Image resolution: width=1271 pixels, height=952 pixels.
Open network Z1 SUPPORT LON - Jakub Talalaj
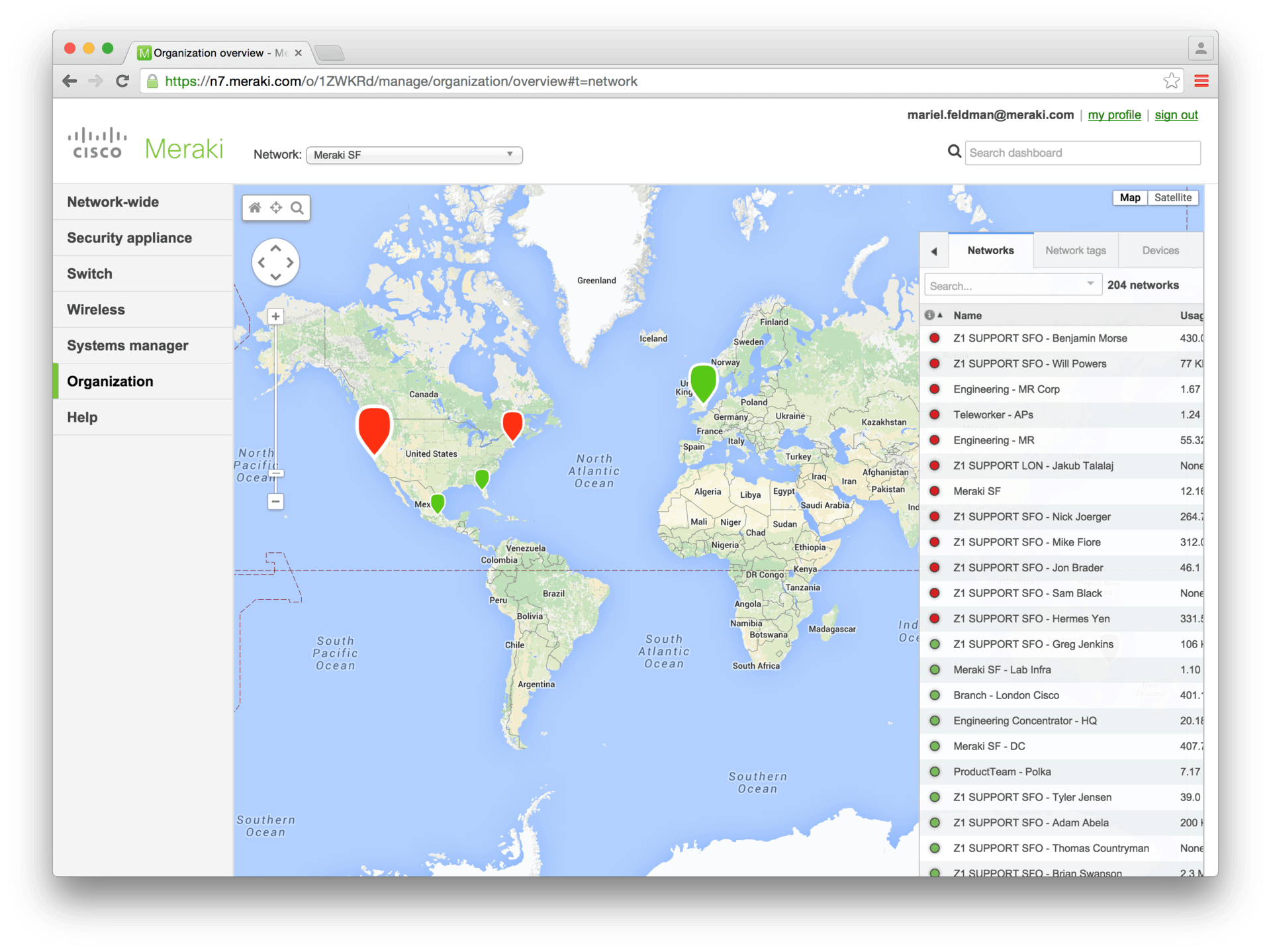(x=1033, y=465)
